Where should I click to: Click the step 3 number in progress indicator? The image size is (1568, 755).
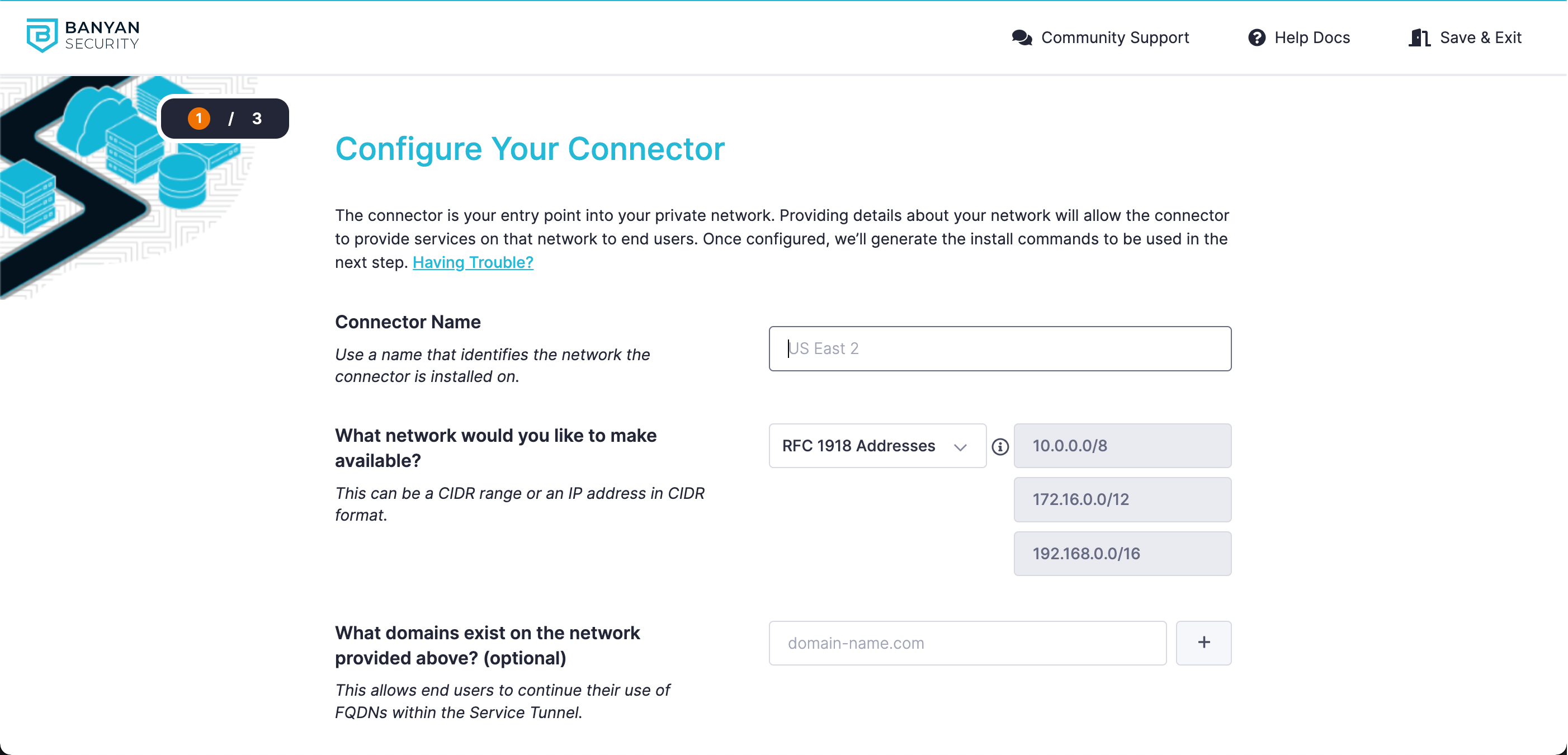coord(257,119)
